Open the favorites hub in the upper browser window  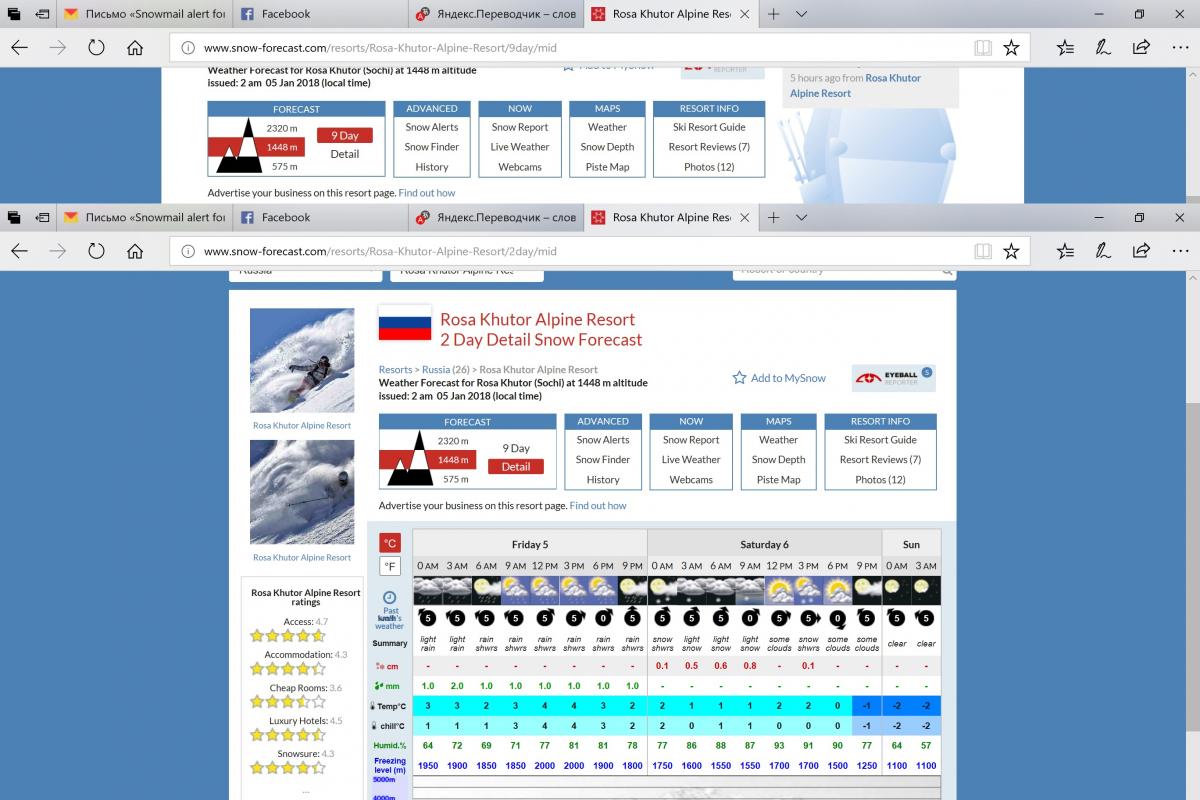1065,47
